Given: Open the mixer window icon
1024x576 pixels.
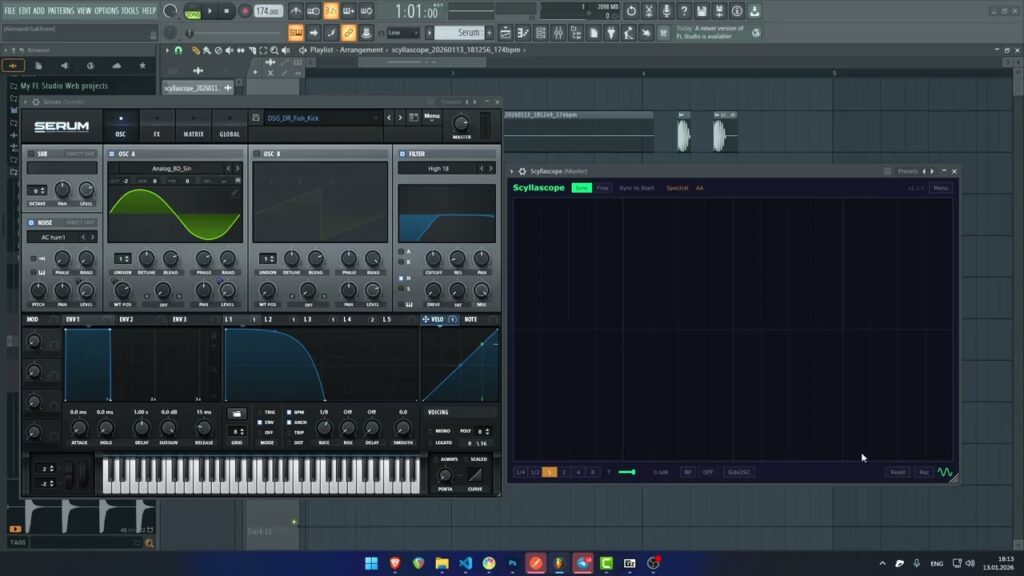Looking at the screenshot, I should [558, 33].
